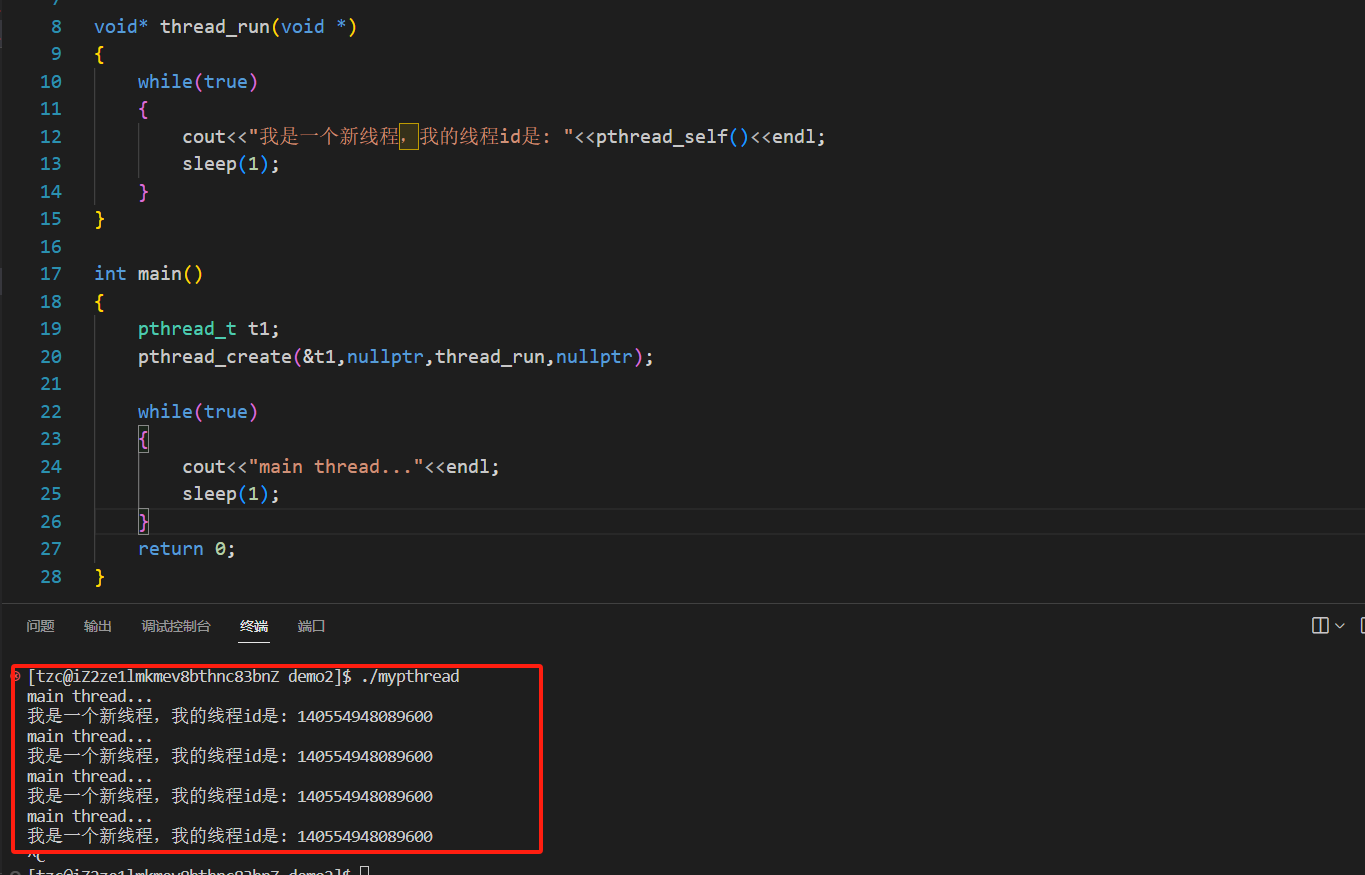The image size is (1365, 875).
Task: Click the "return 0;" statement
Action: pos(187,549)
